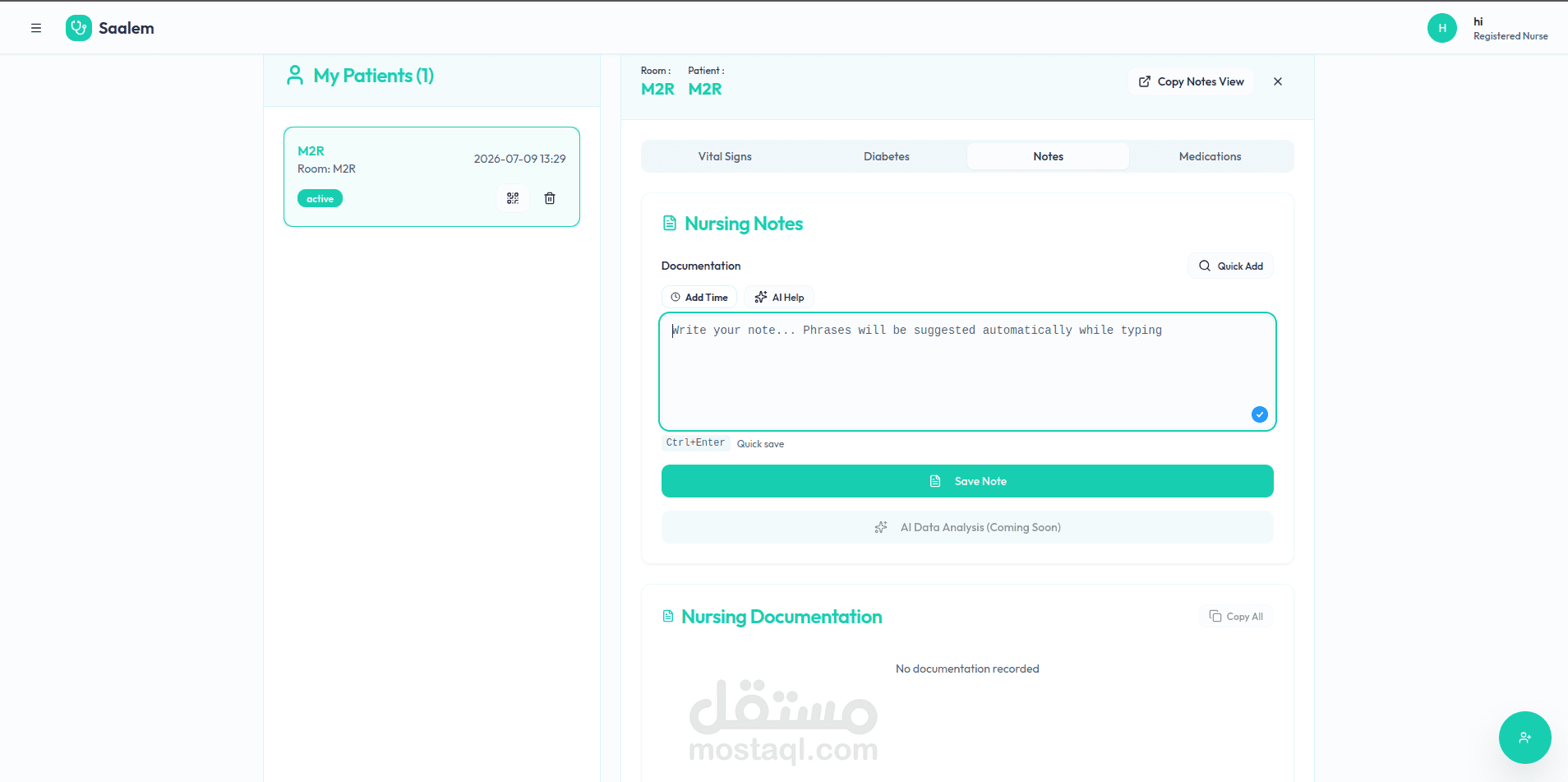Focus the nursing note text area
This screenshot has width=1568, height=782.
967,372
